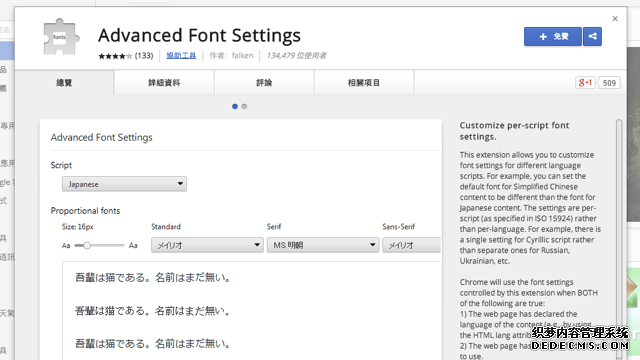This screenshot has height=360, width=640.
Task: Open the Standard font メイリオ dropdown
Action: pyautogui.click(x=207, y=245)
